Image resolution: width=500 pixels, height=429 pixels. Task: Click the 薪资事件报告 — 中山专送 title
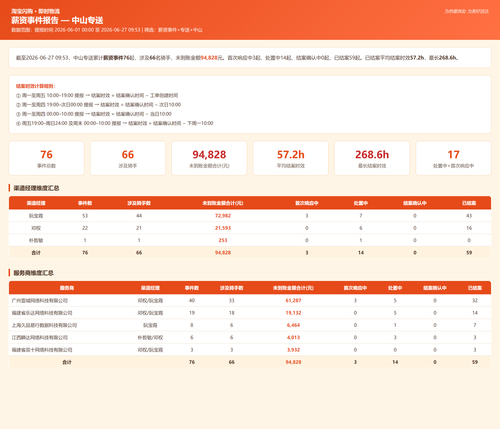coord(57,20)
